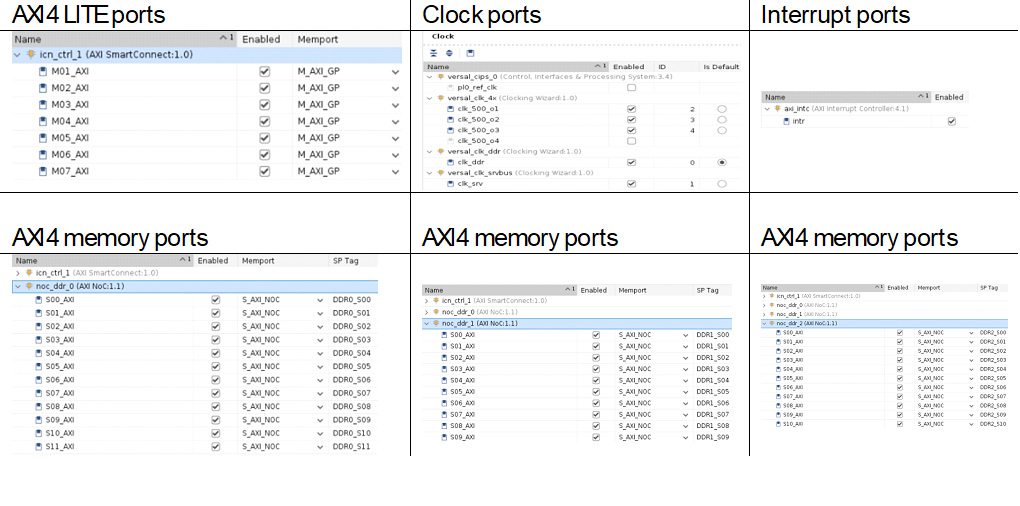Uncheck the intr interrupt Enabled checkbox
This screenshot has height=506, width=1020.
click(951, 121)
